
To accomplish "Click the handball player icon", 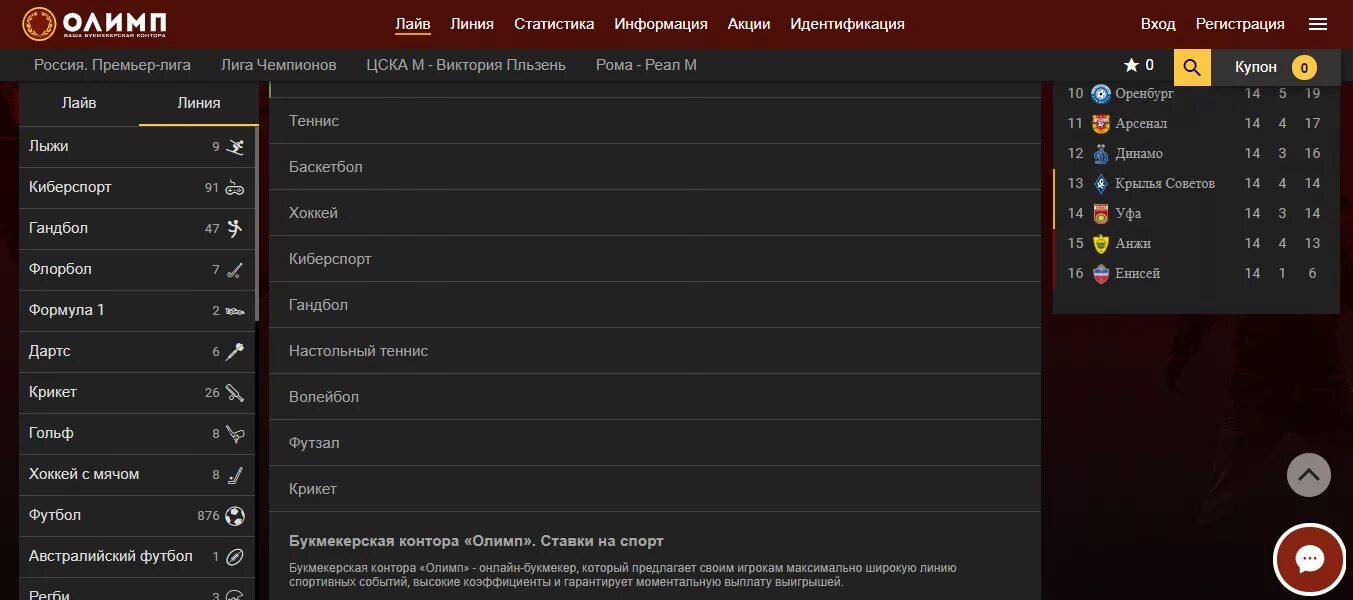I will [235, 229].
